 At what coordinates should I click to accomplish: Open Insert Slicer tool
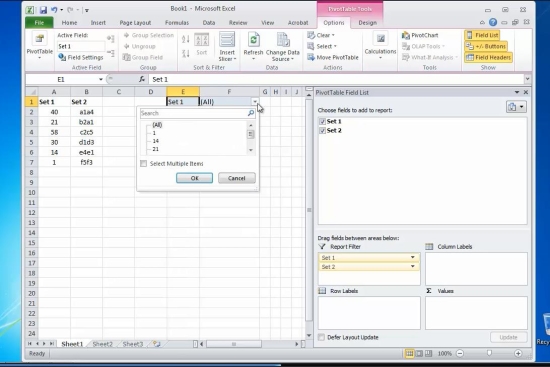click(227, 46)
